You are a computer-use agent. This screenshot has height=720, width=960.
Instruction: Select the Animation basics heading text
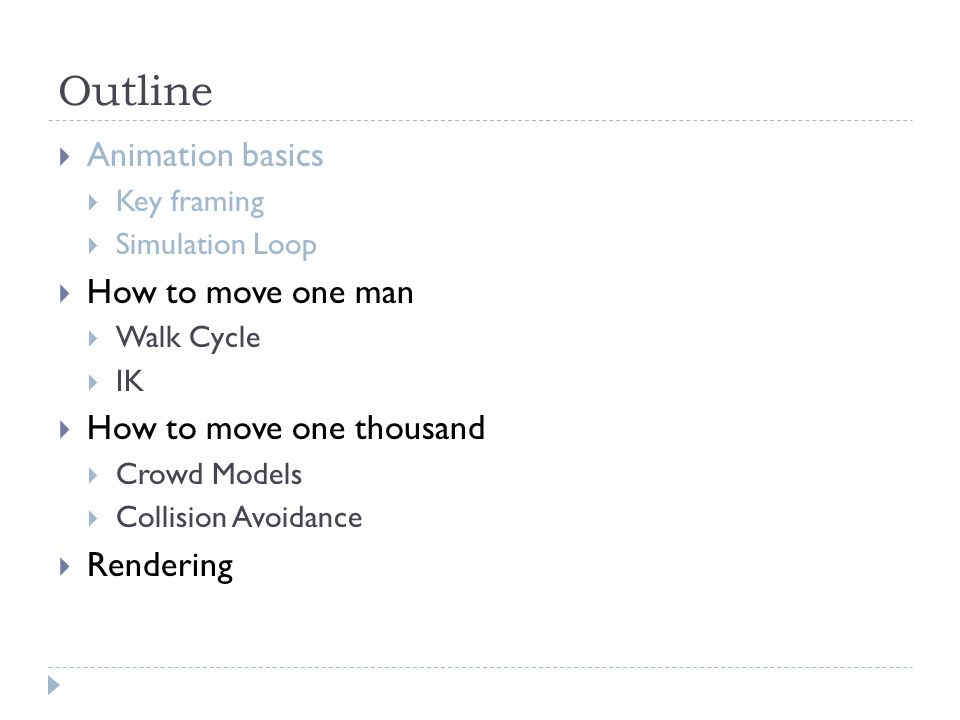205,155
